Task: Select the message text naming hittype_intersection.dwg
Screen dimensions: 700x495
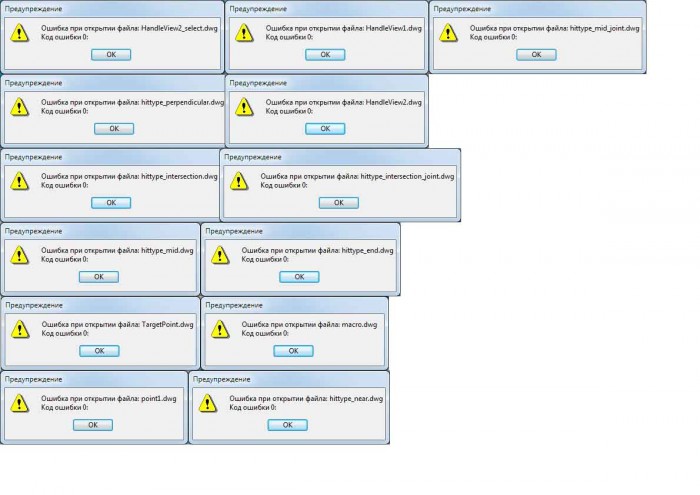Action: [129, 176]
